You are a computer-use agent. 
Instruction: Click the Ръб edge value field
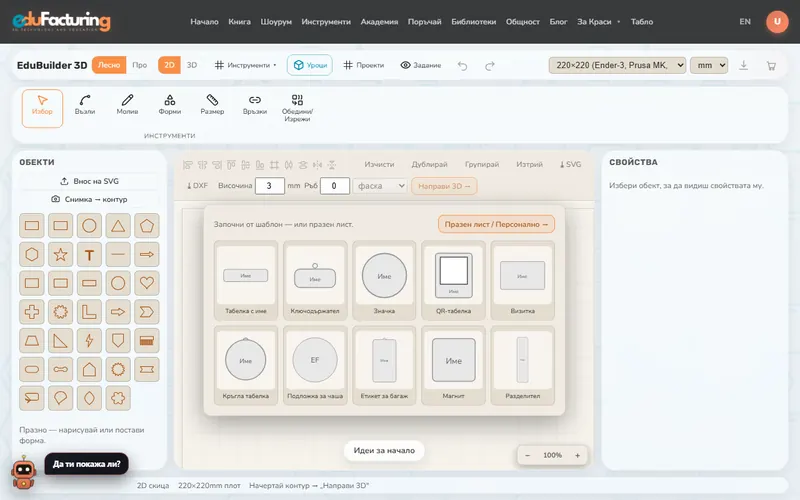pos(334,186)
